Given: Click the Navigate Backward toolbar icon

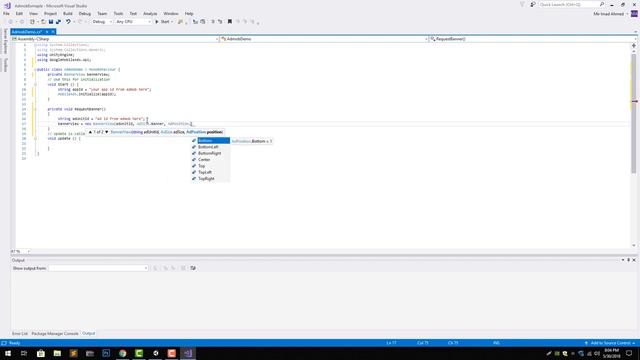Looking at the screenshot, I should tap(11, 22).
